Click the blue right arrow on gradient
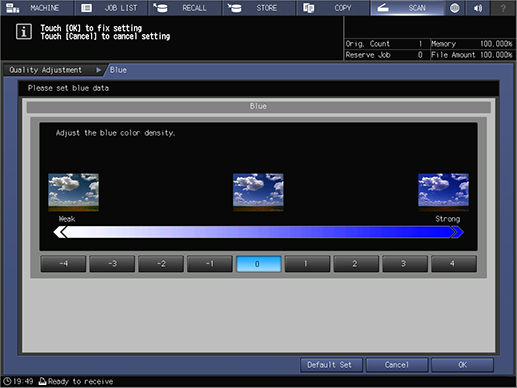Viewport: 517px width, 388px height. (x=457, y=232)
